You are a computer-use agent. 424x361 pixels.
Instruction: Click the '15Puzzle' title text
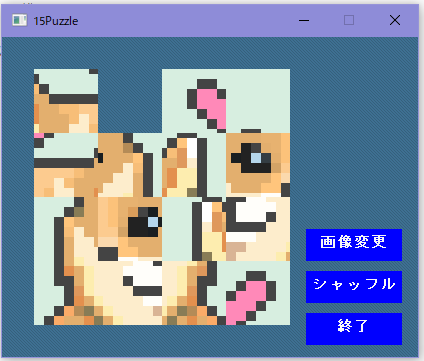(56, 21)
